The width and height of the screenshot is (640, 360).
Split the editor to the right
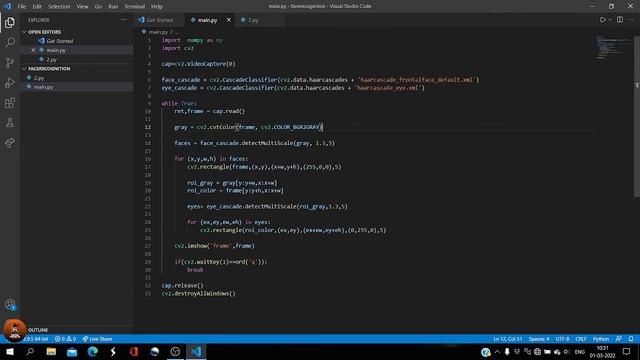click(x=620, y=20)
